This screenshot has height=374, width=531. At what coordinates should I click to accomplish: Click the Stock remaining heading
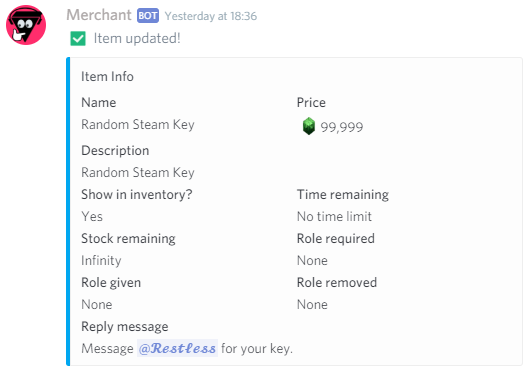pyautogui.click(x=128, y=238)
